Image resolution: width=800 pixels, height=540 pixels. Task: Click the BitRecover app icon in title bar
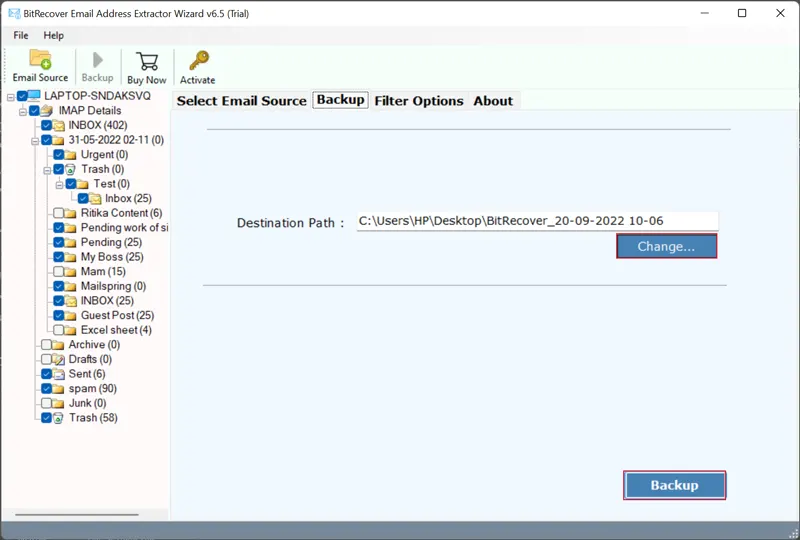(14, 13)
